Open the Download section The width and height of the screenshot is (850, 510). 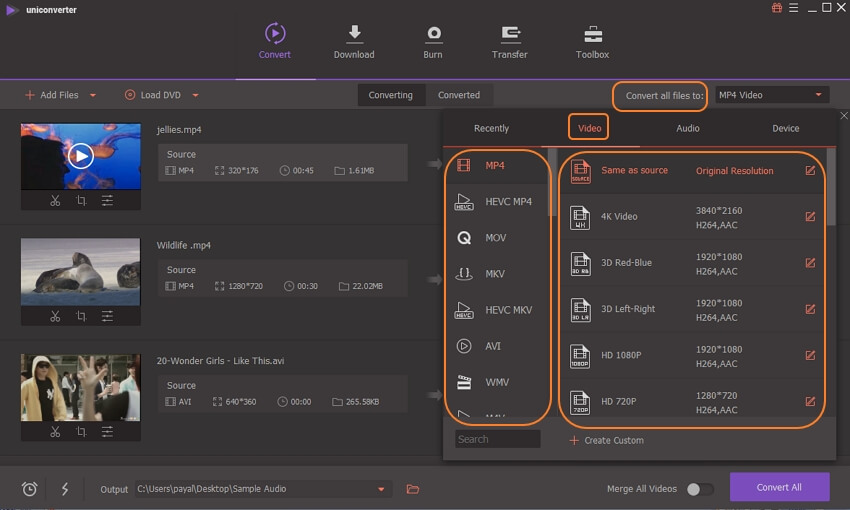pyautogui.click(x=354, y=41)
